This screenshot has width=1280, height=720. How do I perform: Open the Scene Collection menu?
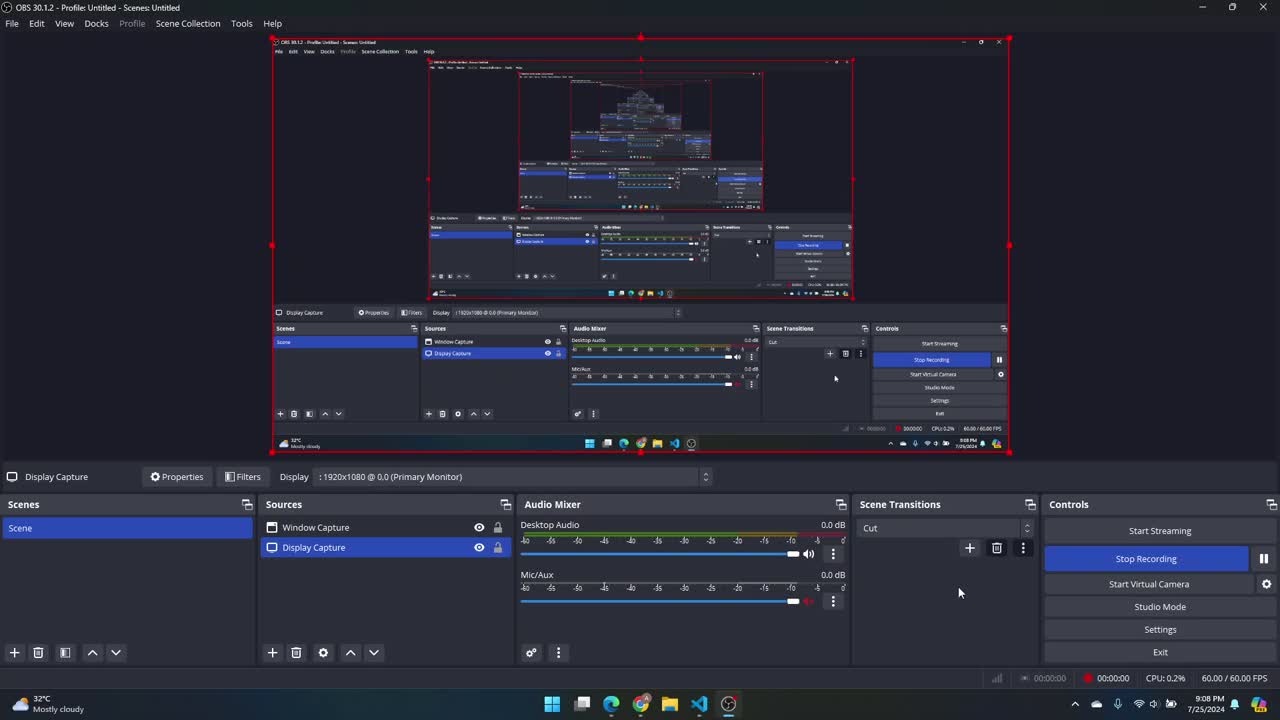188,23
